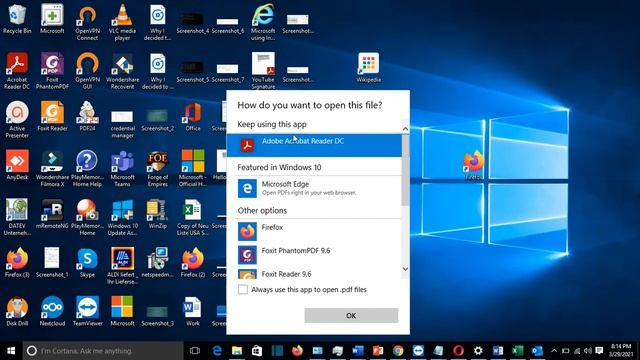Select Foxit PhantomPDF 9.6 app entry
The image size is (640, 360).
coord(314,255)
